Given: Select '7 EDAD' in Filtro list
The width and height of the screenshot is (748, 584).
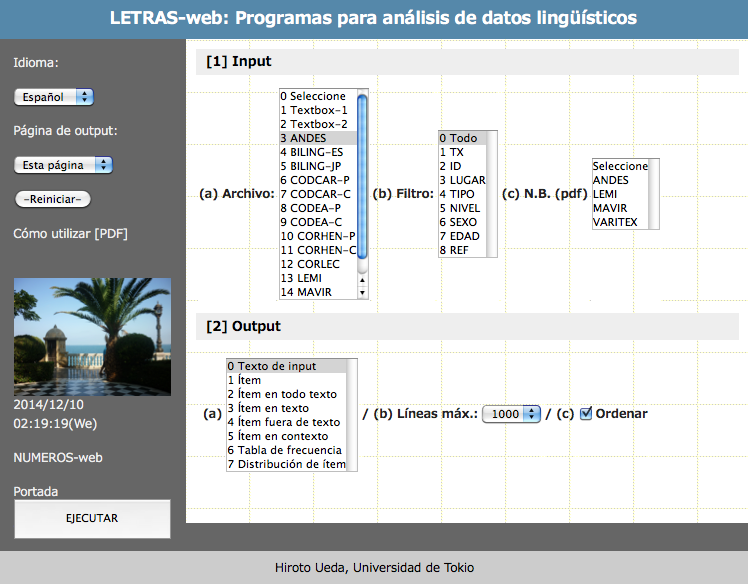Looking at the screenshot, I should 462,236.
